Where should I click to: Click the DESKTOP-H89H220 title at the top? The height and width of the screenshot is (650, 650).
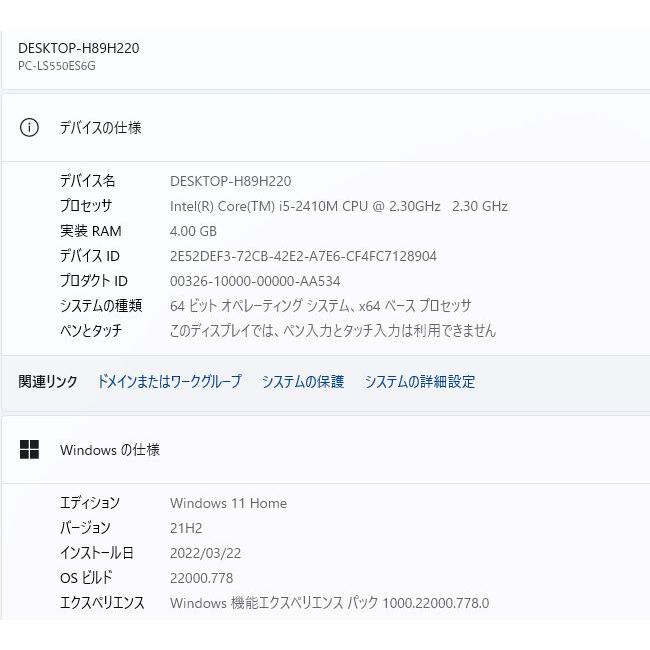point(78,48)
